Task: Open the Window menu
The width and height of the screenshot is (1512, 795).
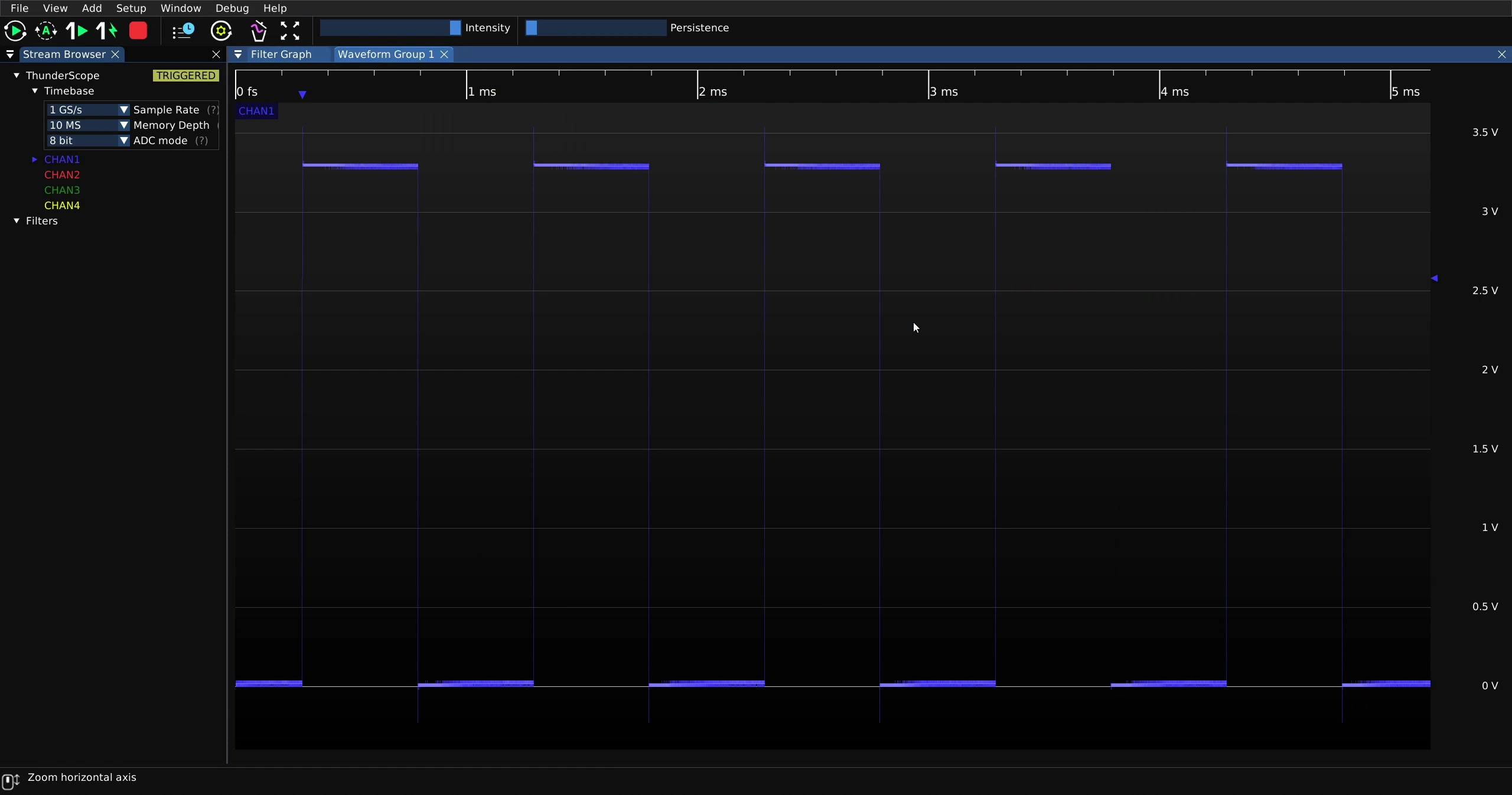Action: tap(181, 8)
